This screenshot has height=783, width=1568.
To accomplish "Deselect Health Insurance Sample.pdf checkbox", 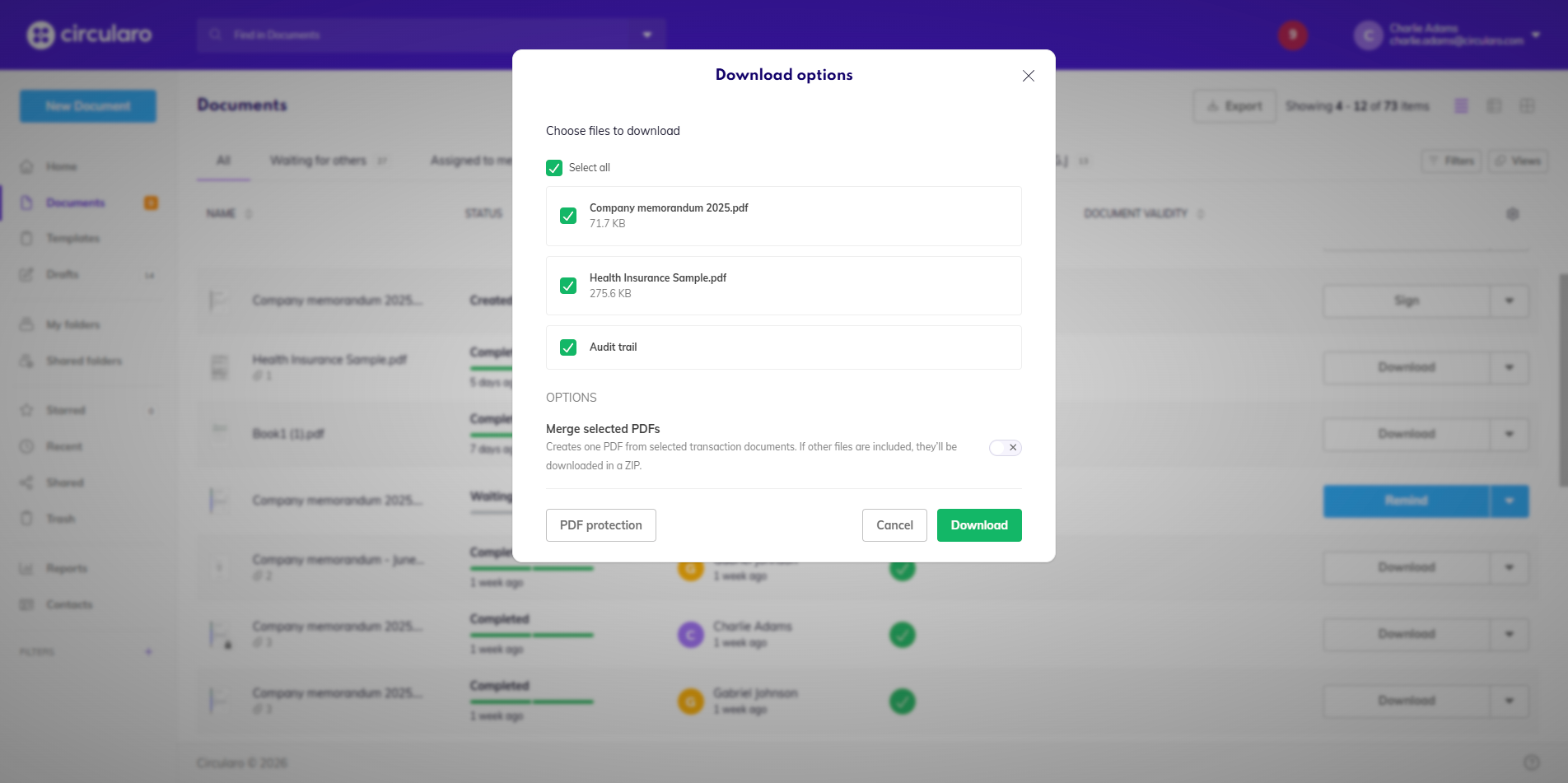I will point(568,286).
